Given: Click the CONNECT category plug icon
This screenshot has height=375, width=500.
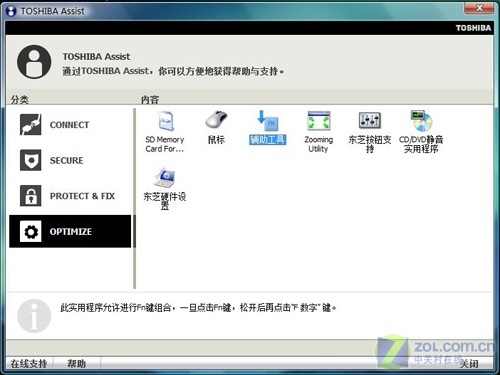Looking at the screenshot, I should pyautogui.click(x=31, y=125).
